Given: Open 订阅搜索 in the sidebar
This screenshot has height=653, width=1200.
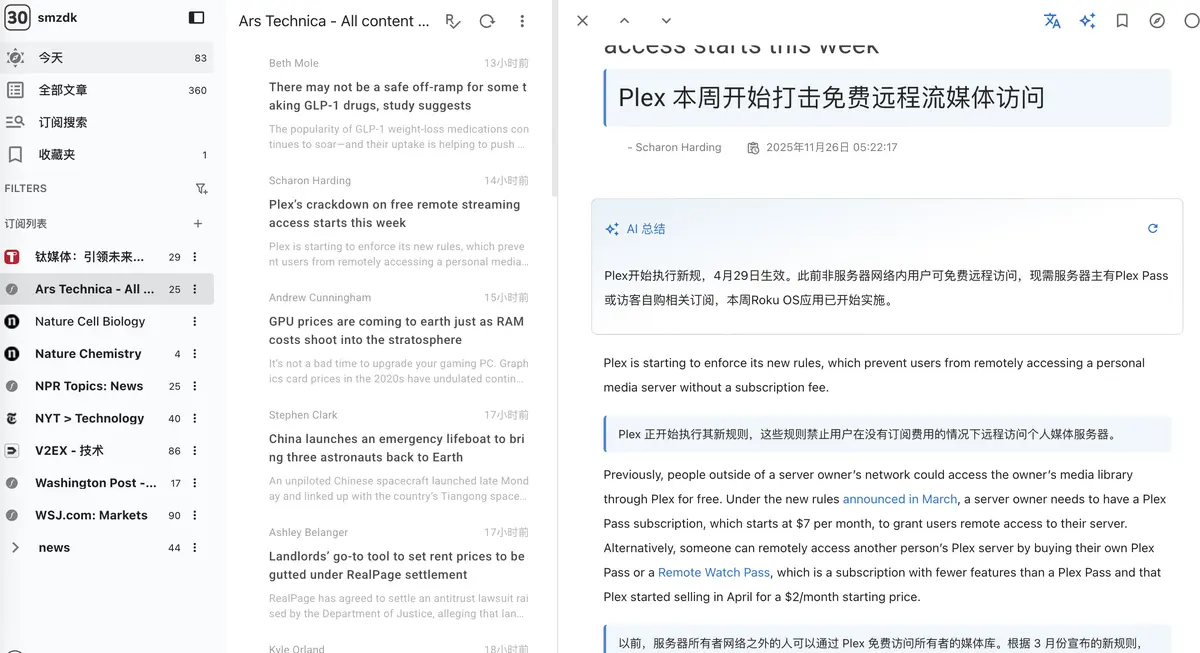Looking at the screenshot, I should pos(63,122).
